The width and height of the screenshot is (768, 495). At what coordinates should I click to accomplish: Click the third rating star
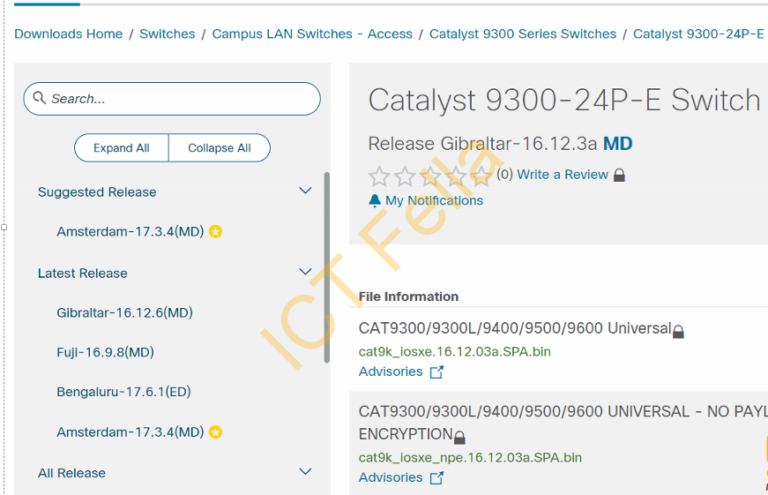pos(430,176)
